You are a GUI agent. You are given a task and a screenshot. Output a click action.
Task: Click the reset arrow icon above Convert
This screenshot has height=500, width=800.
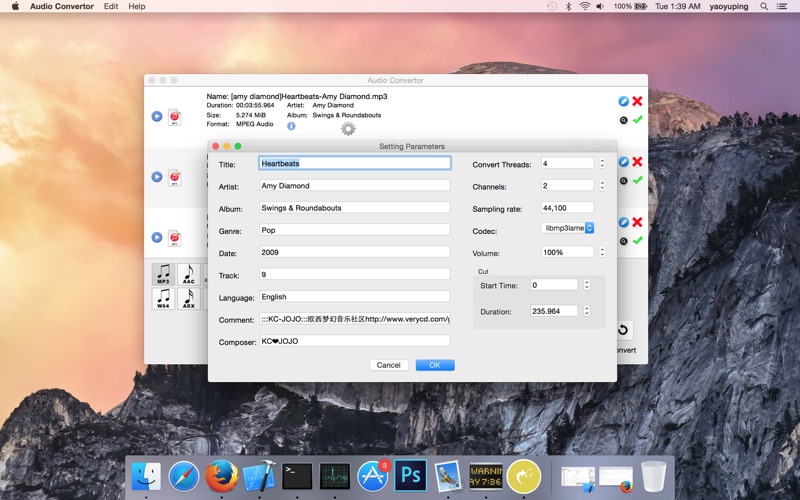point(623,330)
